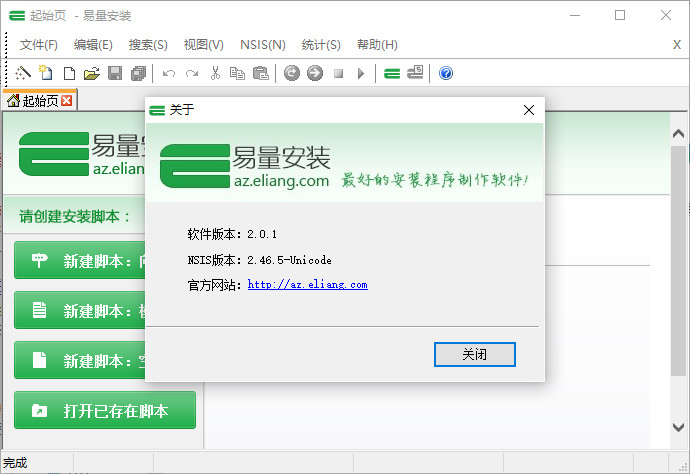
Task: Click the undo arrow icon
Action: coord(169,73)
